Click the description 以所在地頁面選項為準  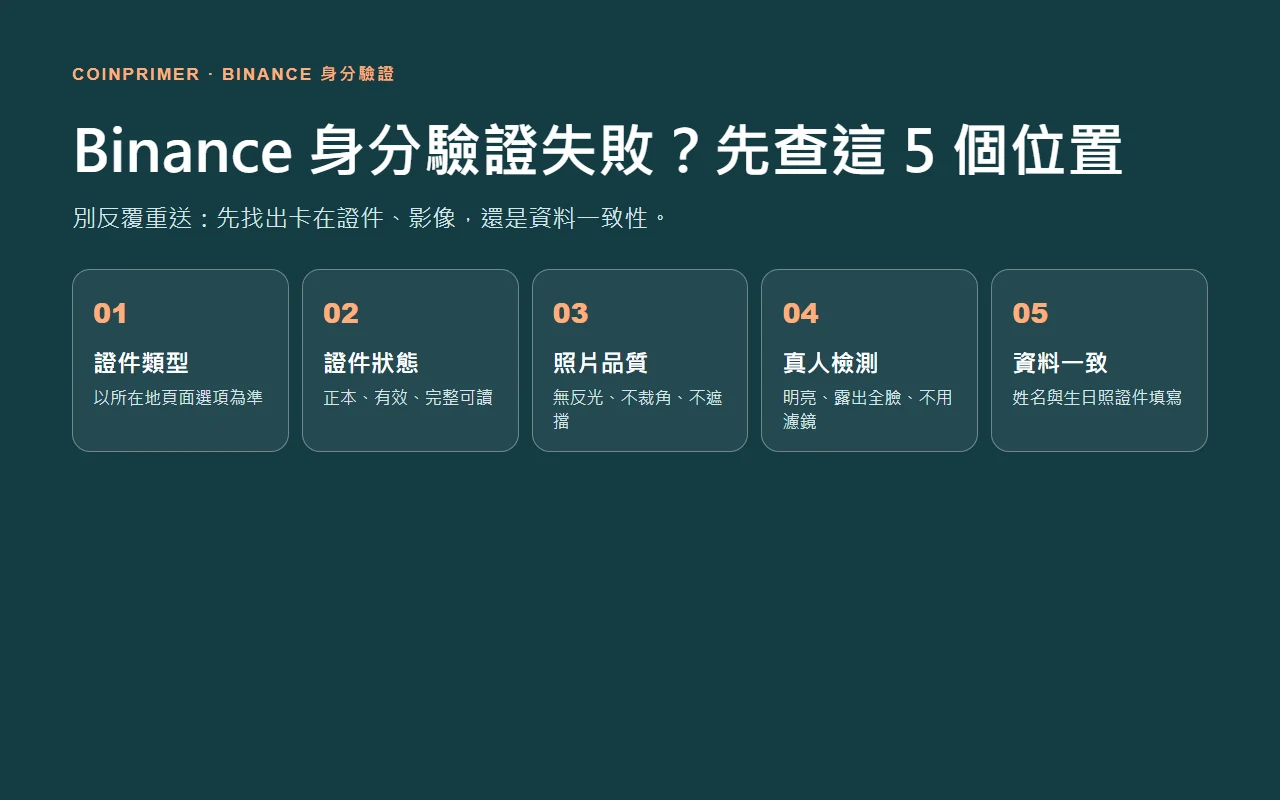[178, 398]
